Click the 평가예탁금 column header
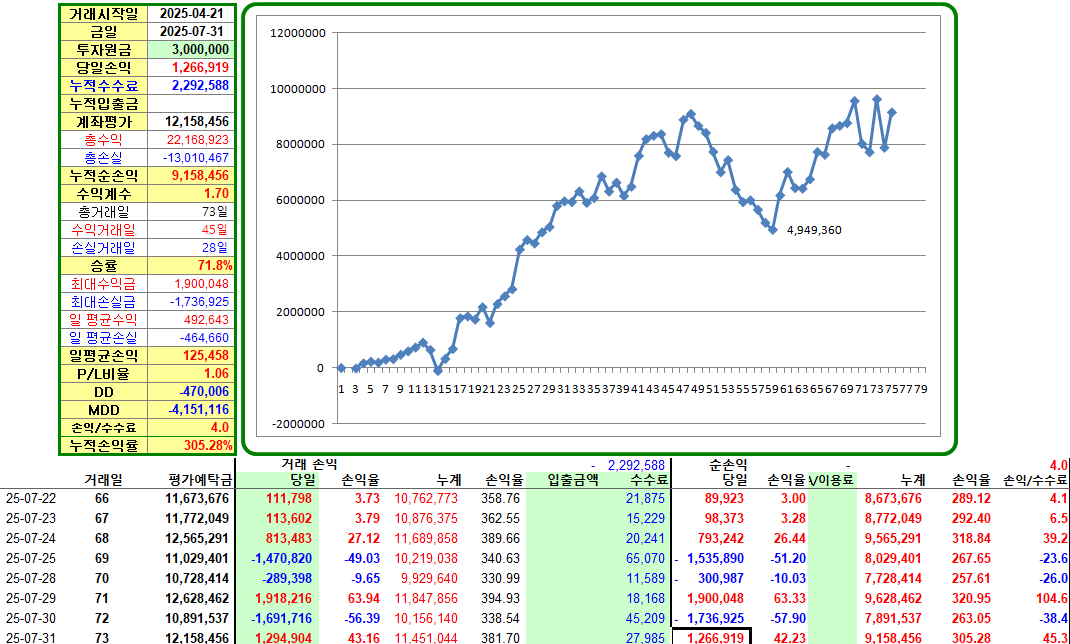 [x=198, y=480]
